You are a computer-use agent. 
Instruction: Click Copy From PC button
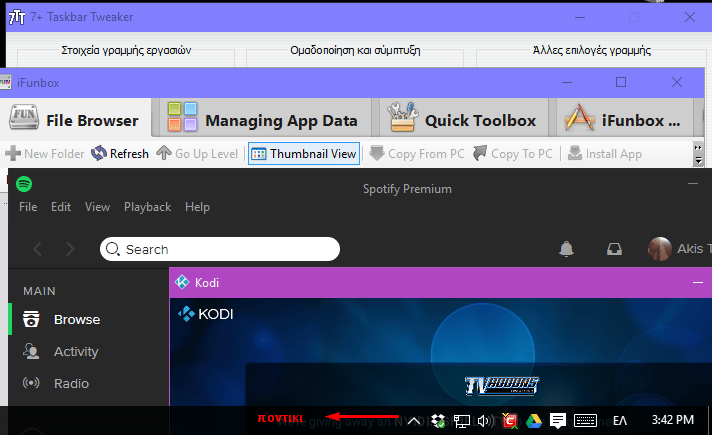[x=417, y=154]
